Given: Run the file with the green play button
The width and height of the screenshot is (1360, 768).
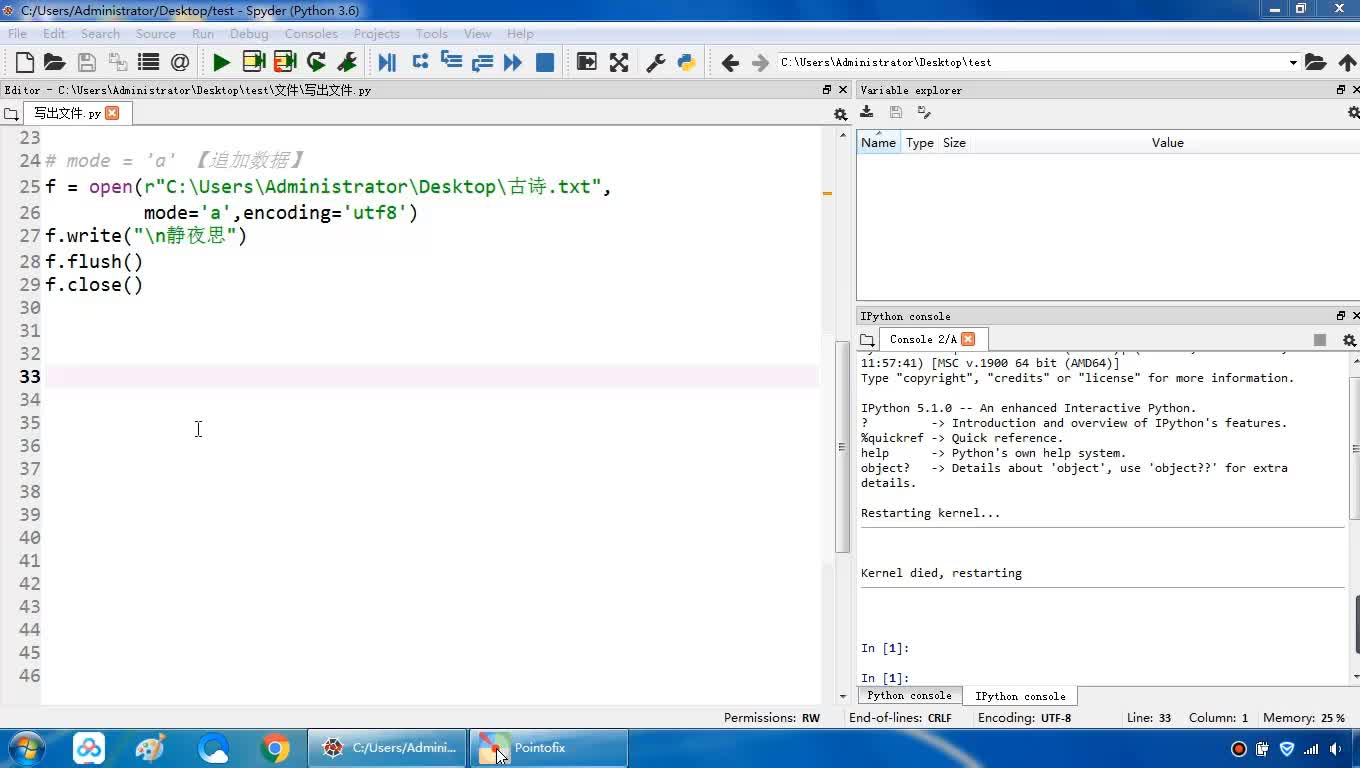Looking at the screenshot, I should (x=221, y=62).
